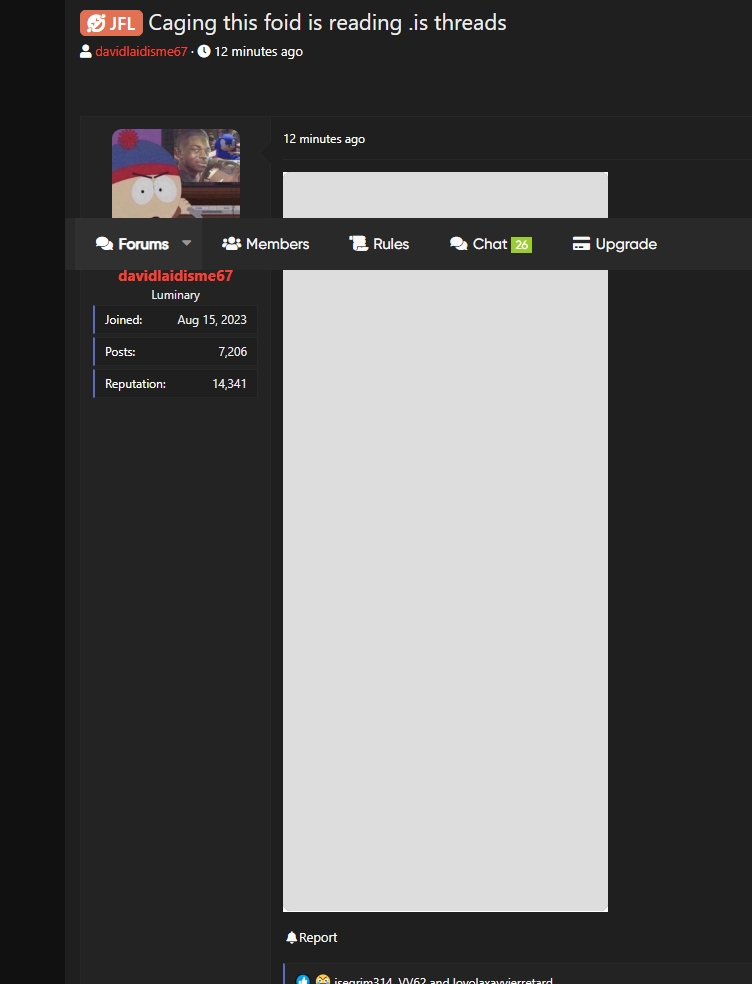Click the "12 minutes ago" text under the title
The image size is (752, 984).
(259, 51)
